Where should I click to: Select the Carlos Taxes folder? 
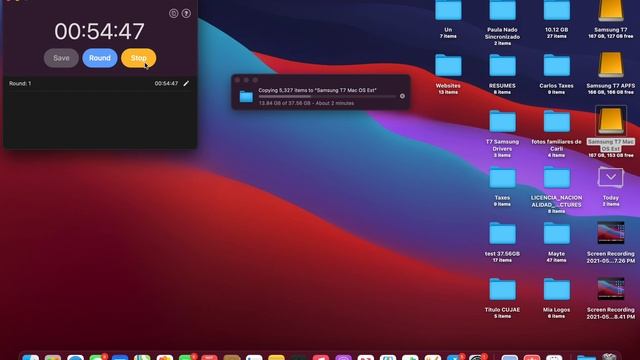557,65
